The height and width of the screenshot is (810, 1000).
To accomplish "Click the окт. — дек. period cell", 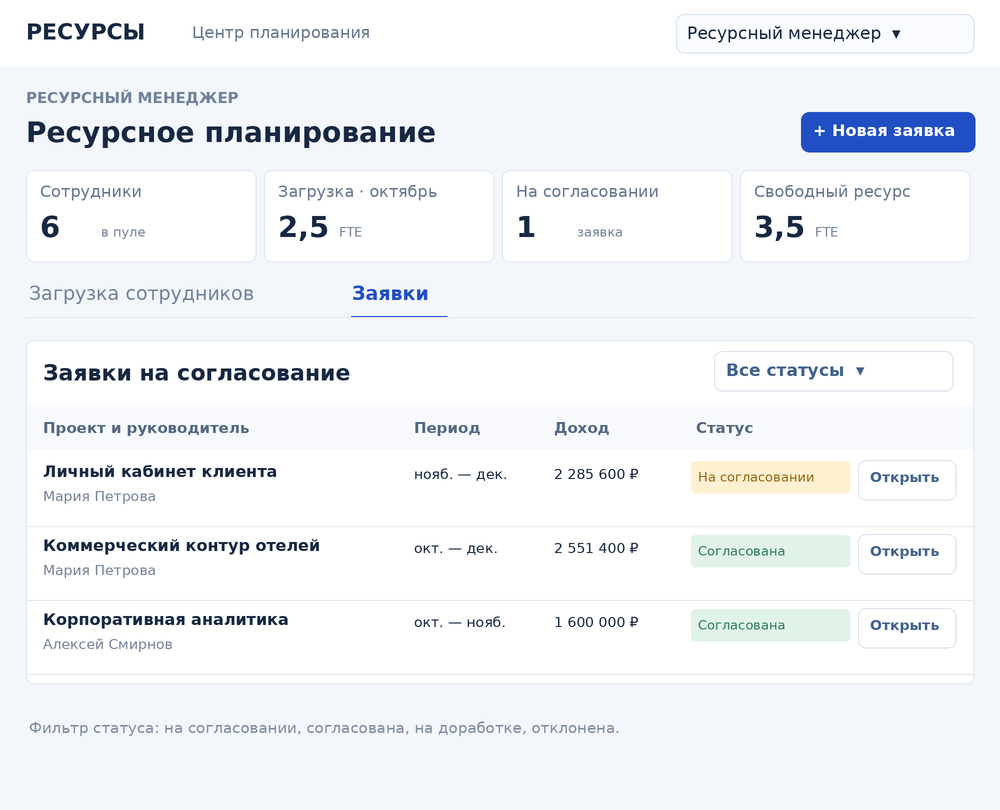I will pyautogui.click(x=456, y=549).
